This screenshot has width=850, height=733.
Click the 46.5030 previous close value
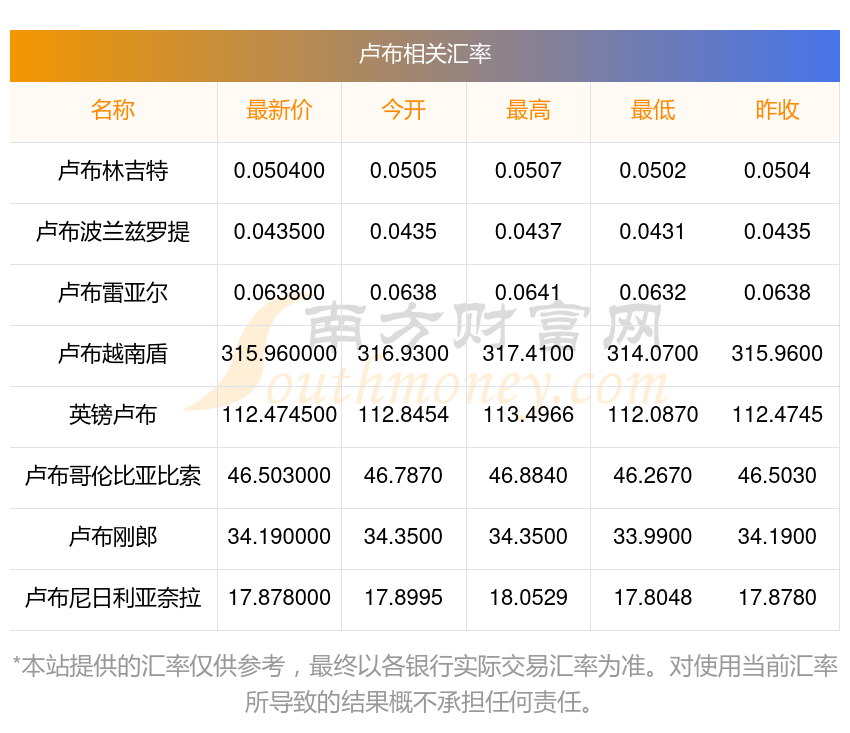coord(777,476)
